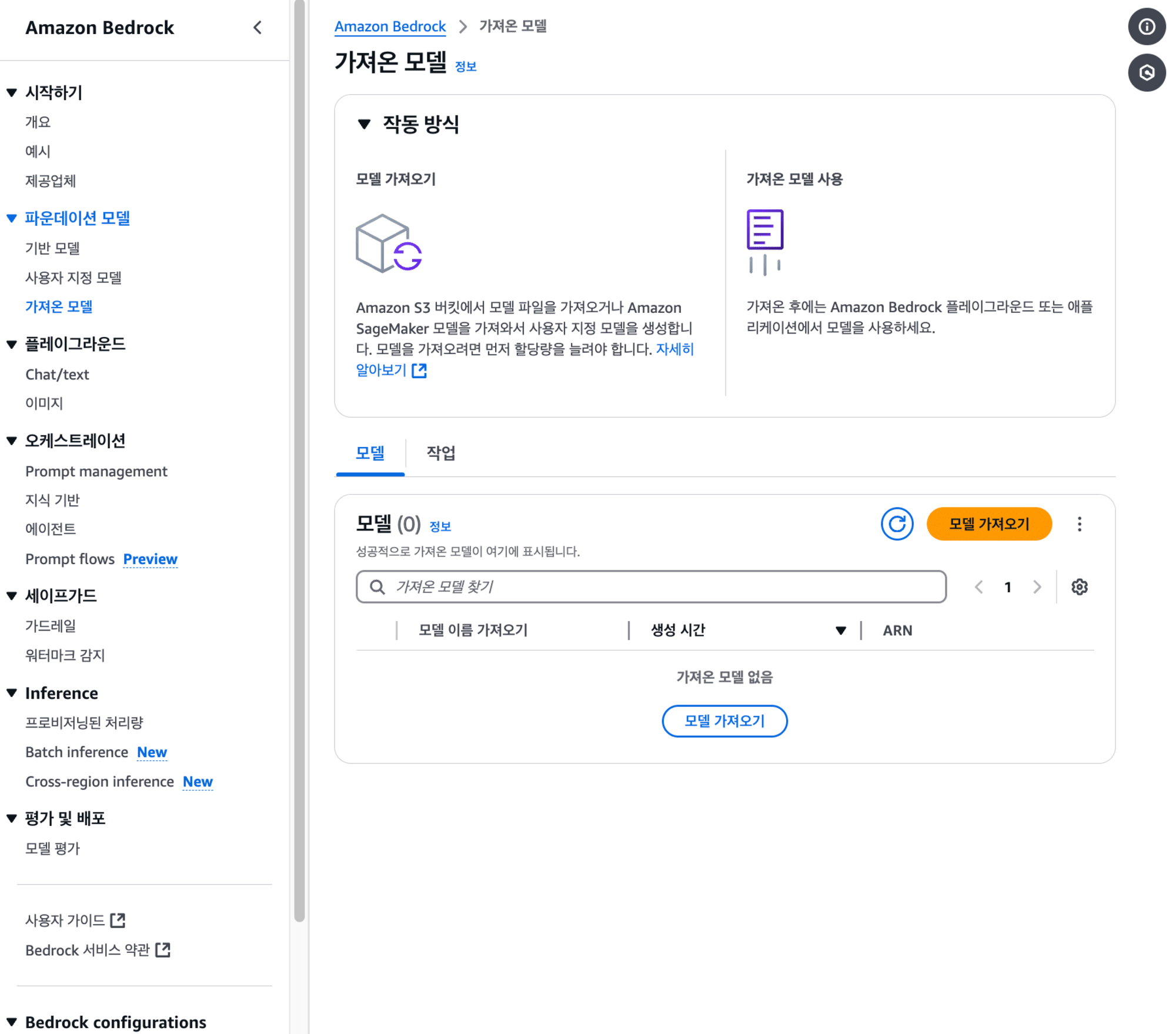The width and height of the screenshot is (1176, 1034).
Task: Collapse the Inference sidebar group
Action: (11, 693)
